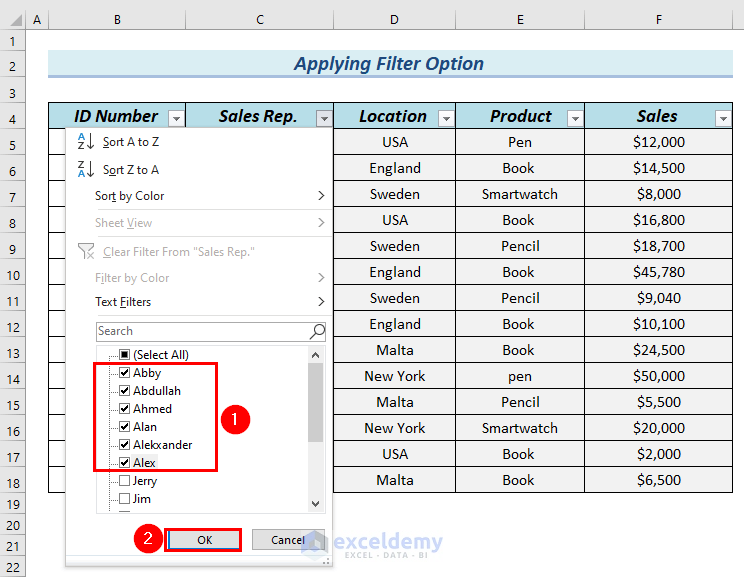Open the Location column filter dropdown
The height and width of the screenshot is (577, 744).
tap(445, 118)
